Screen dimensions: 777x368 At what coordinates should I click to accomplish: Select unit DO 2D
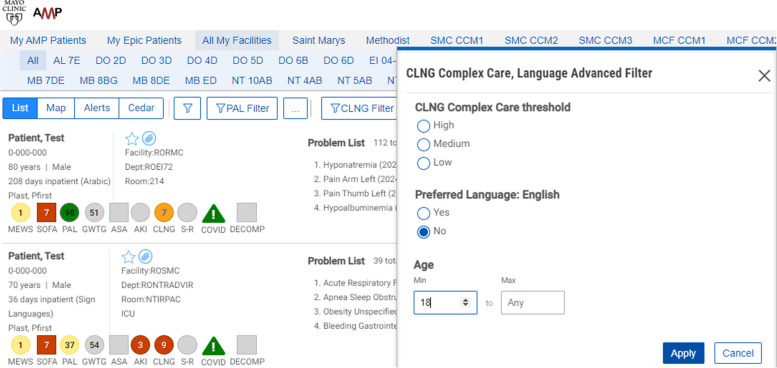[x=111, y=60]
